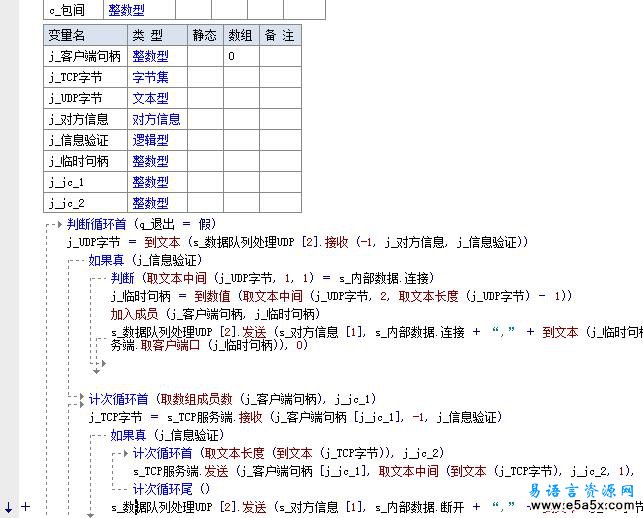Click the 字节集 type cell
Viewport: 643px width, 518px height.
(x=157, y=77)
